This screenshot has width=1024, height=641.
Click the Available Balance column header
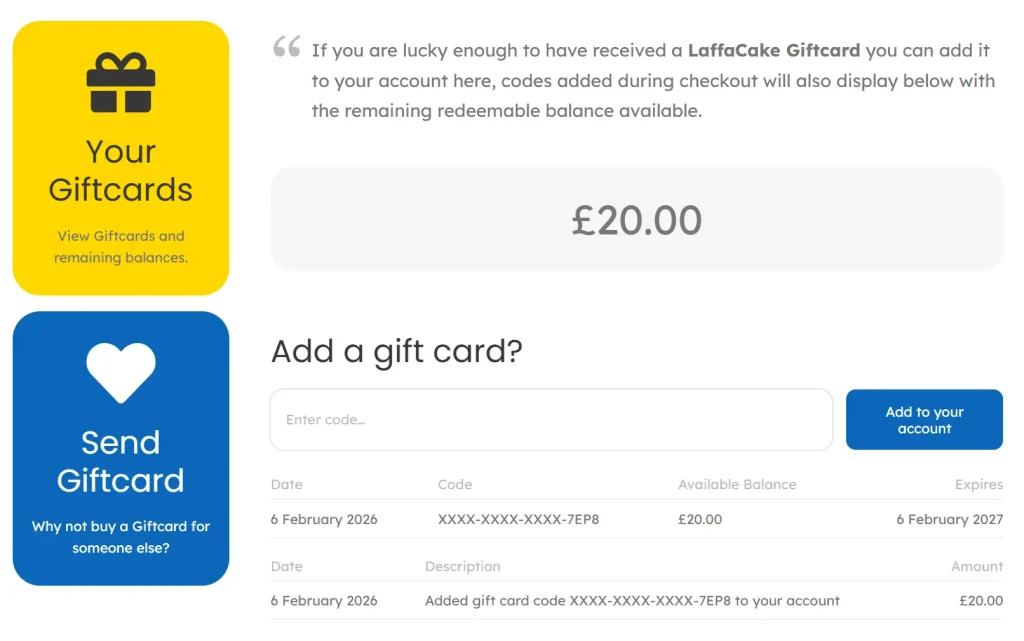[x=737, y=484]
